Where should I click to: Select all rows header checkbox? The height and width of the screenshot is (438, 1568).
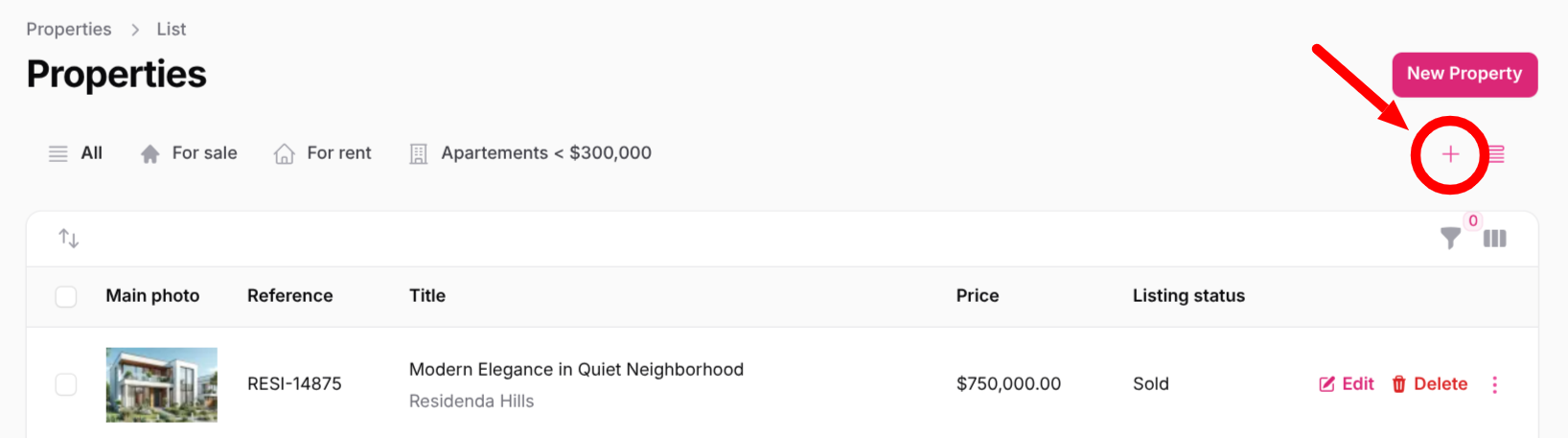pyautogui.click(x=66, y=296)
